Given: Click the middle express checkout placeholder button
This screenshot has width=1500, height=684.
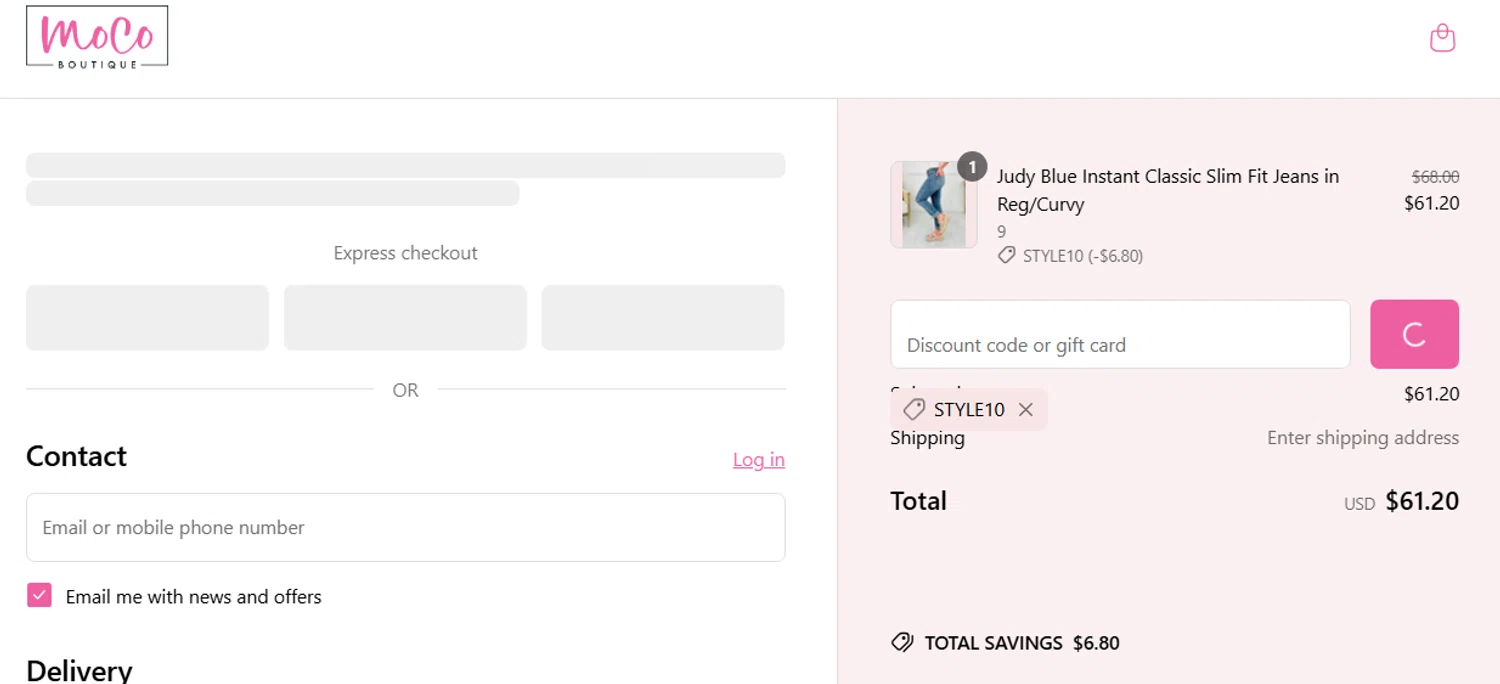Looking at the screenshot, I should pyautogui.click(x=405, y=318).
